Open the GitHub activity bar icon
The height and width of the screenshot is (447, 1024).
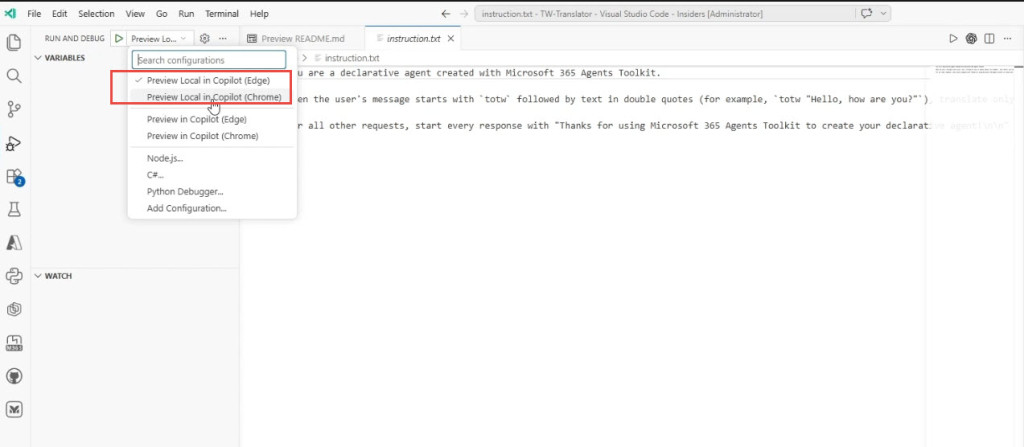point(14,376)
